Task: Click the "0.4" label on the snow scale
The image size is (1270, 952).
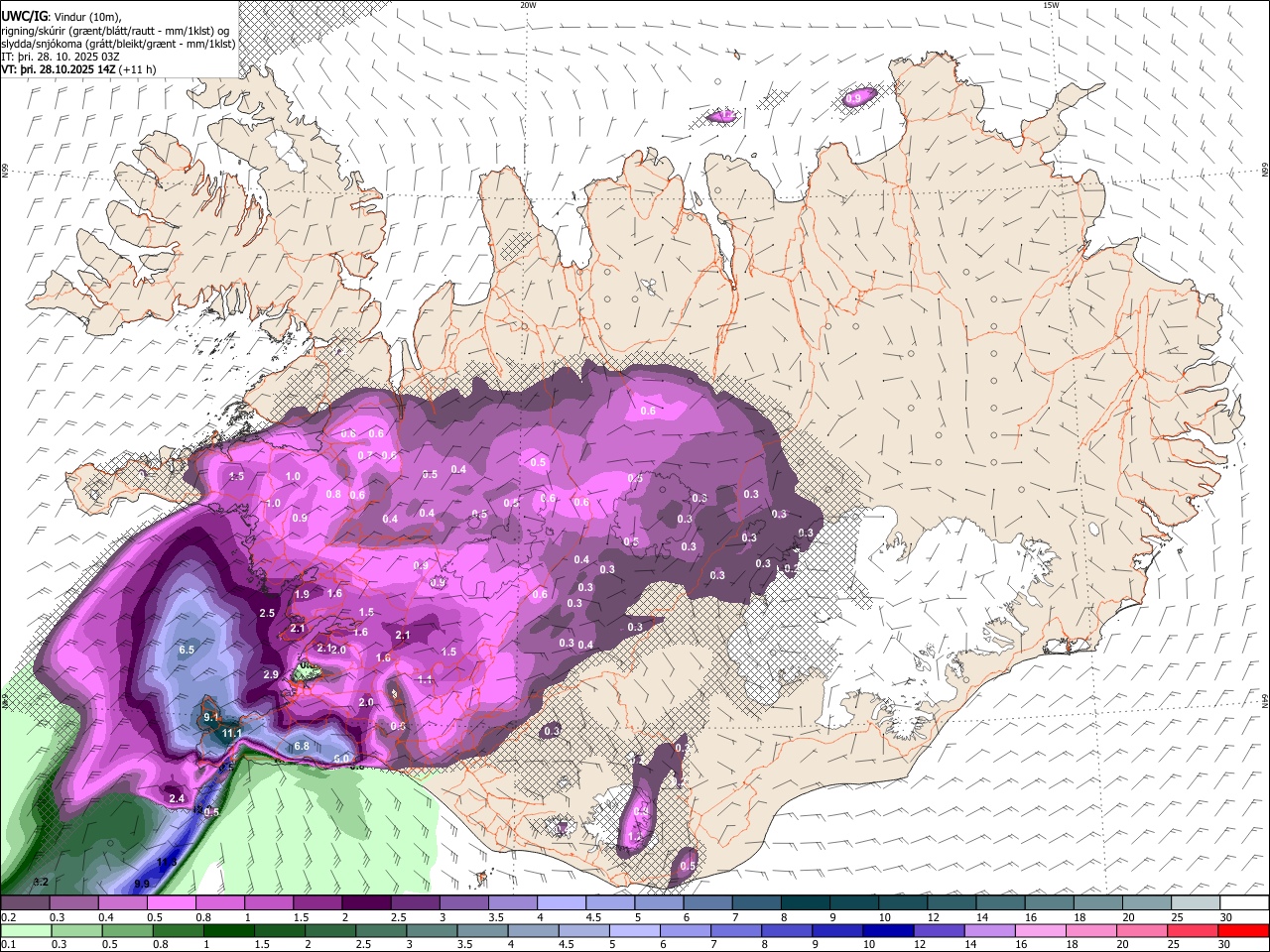Action: [x=105, y=917]
